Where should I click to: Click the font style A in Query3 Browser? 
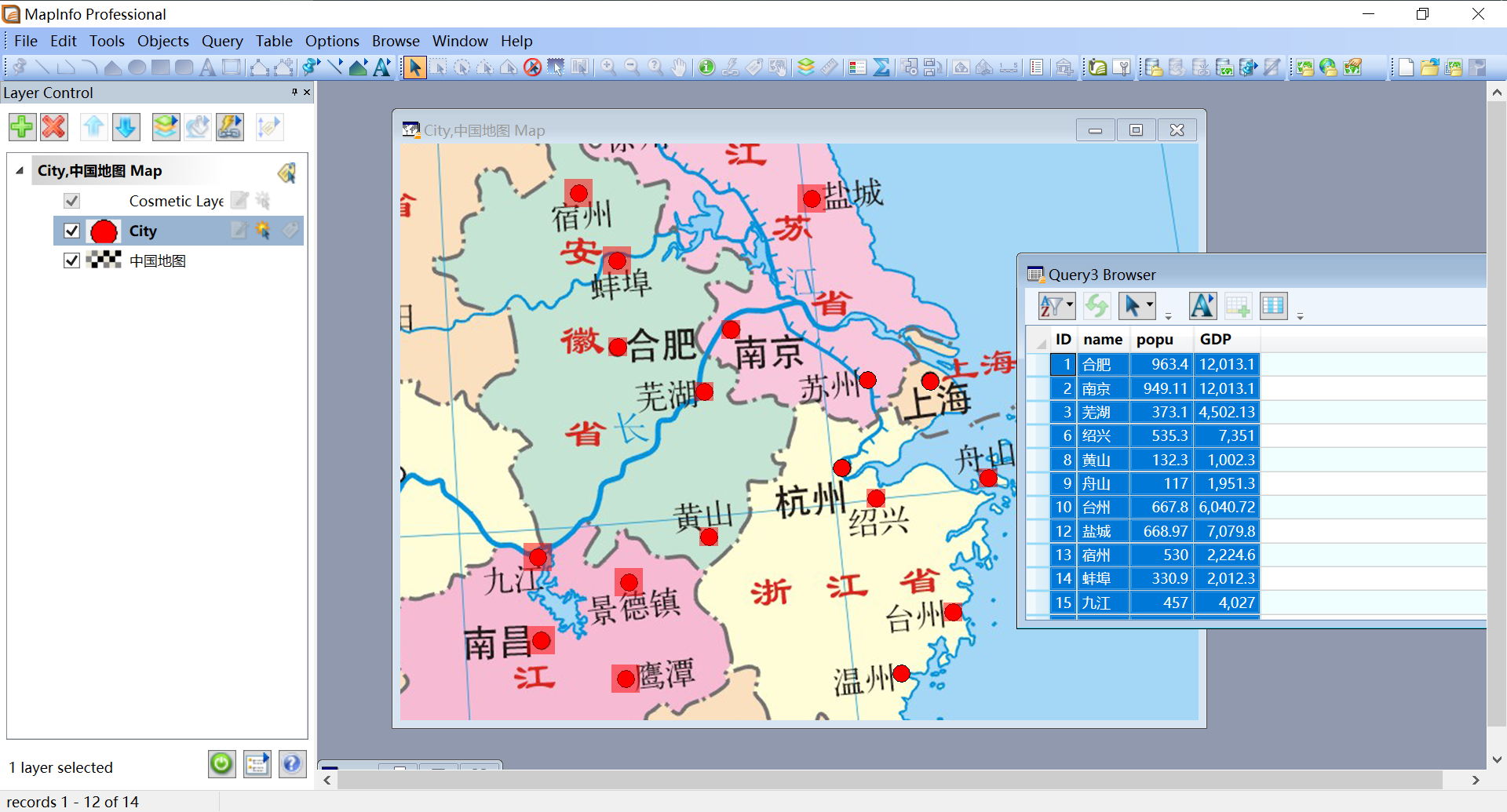[x=1202, y=306]
